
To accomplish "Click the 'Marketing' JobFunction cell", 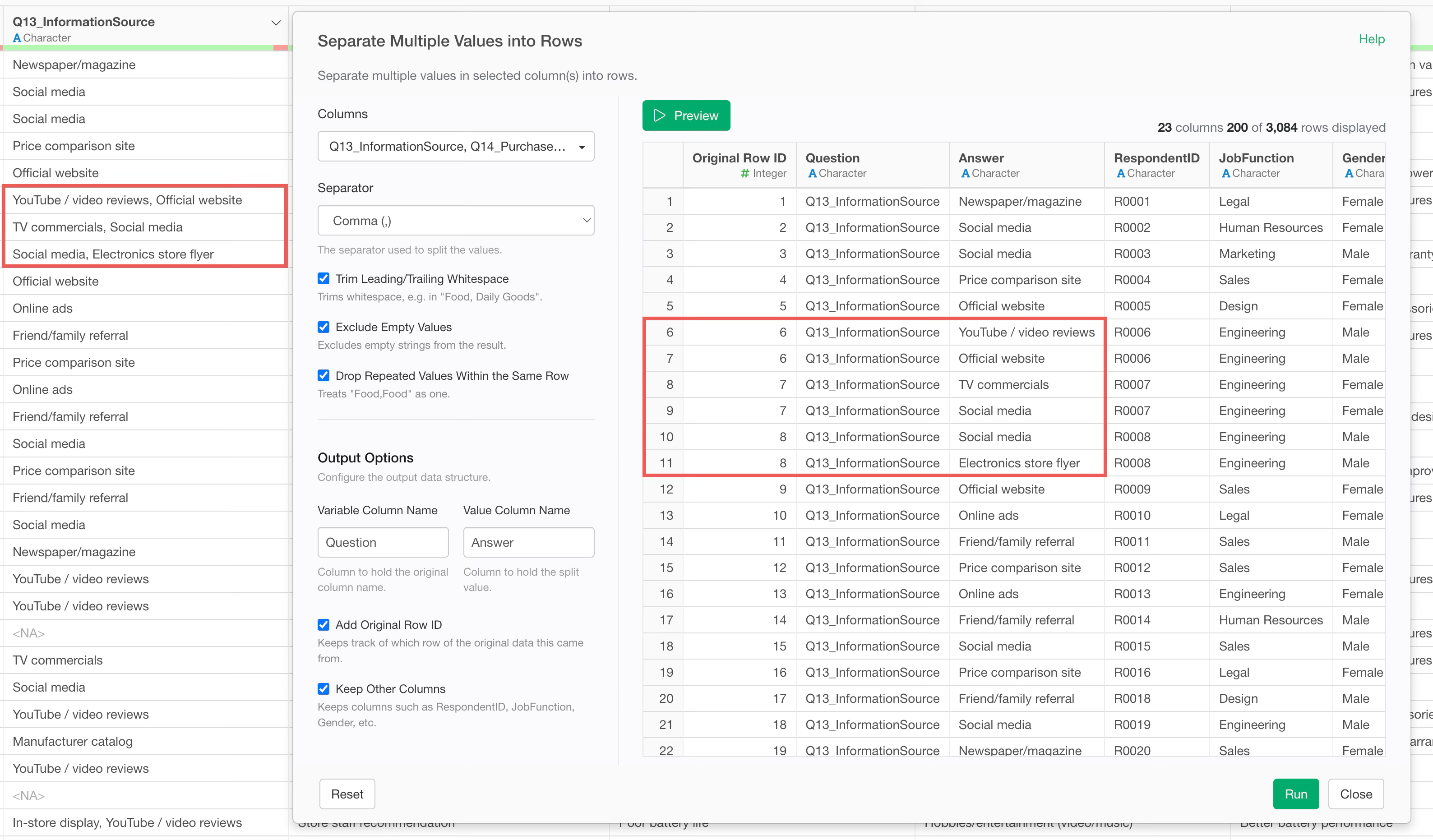I will coord(1271,254).
